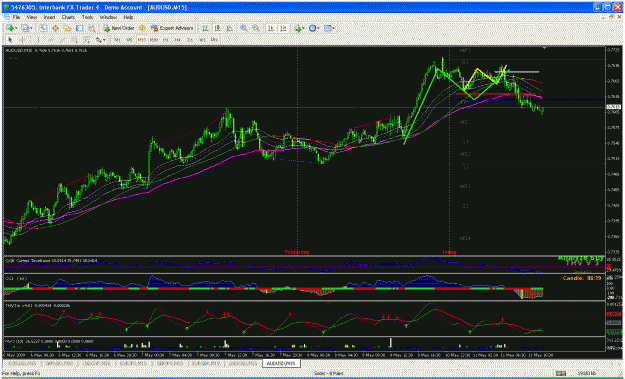The height and width of the screenshot is (379, 625).
Task: Select the Cursor arrow tool
Action: click(10, 40)
